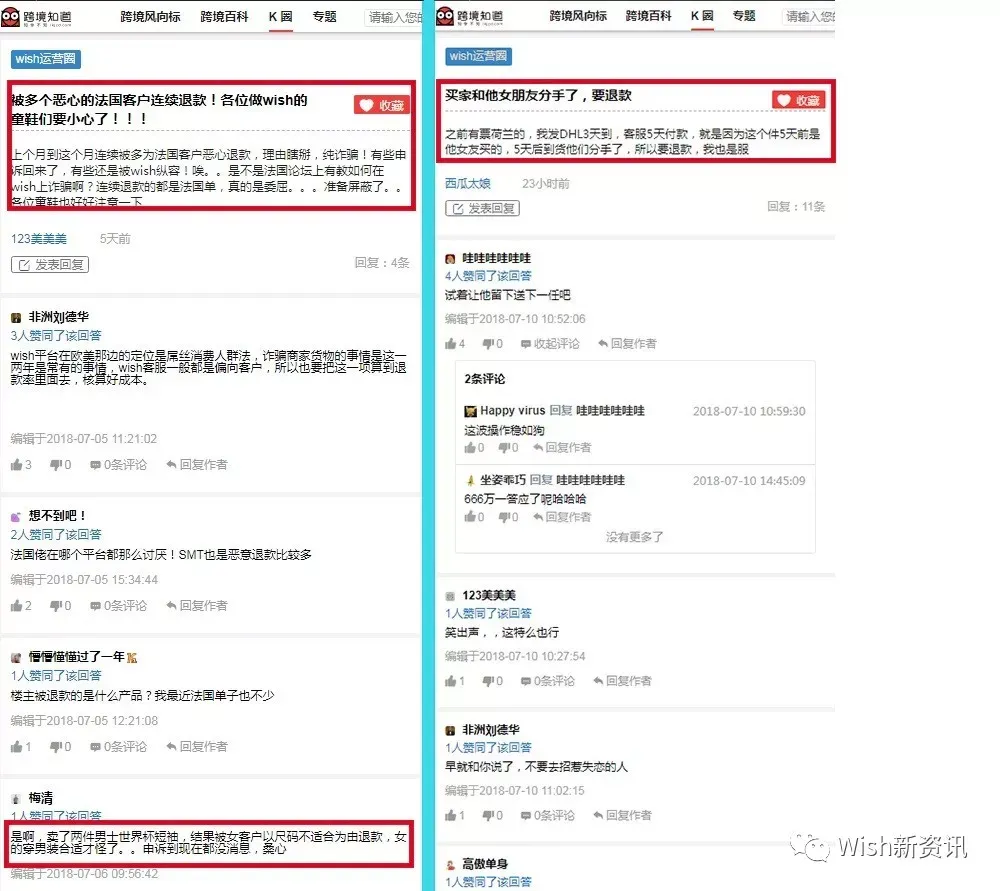Open author profile 西瓜太娘
The height and width of the screenshot is (891, 1000).
click(x=467, y=184)
